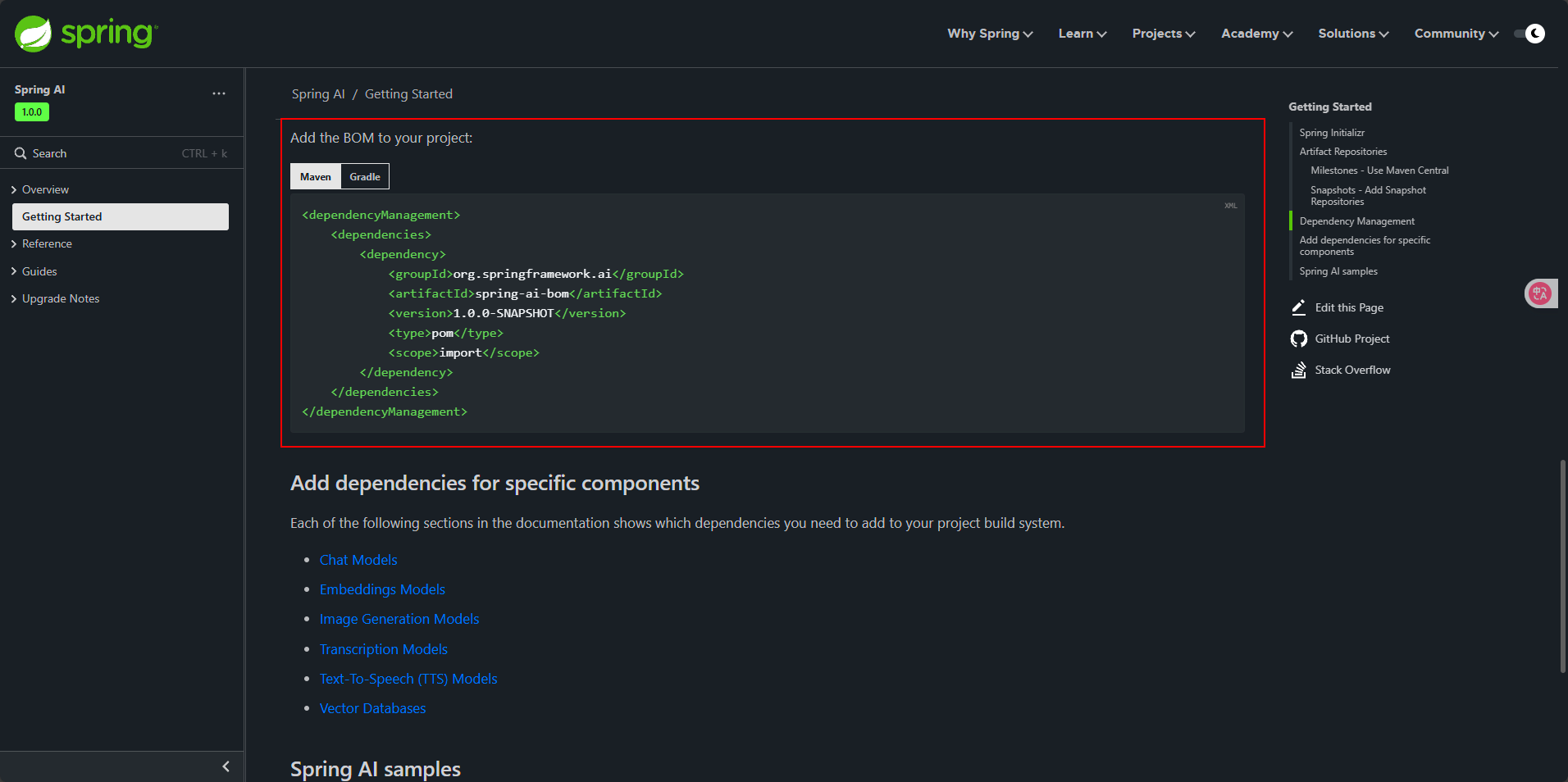The image size is (1568, 782).
Task: Click the org.springframework.ai groupId line
Action: [536, 274]
